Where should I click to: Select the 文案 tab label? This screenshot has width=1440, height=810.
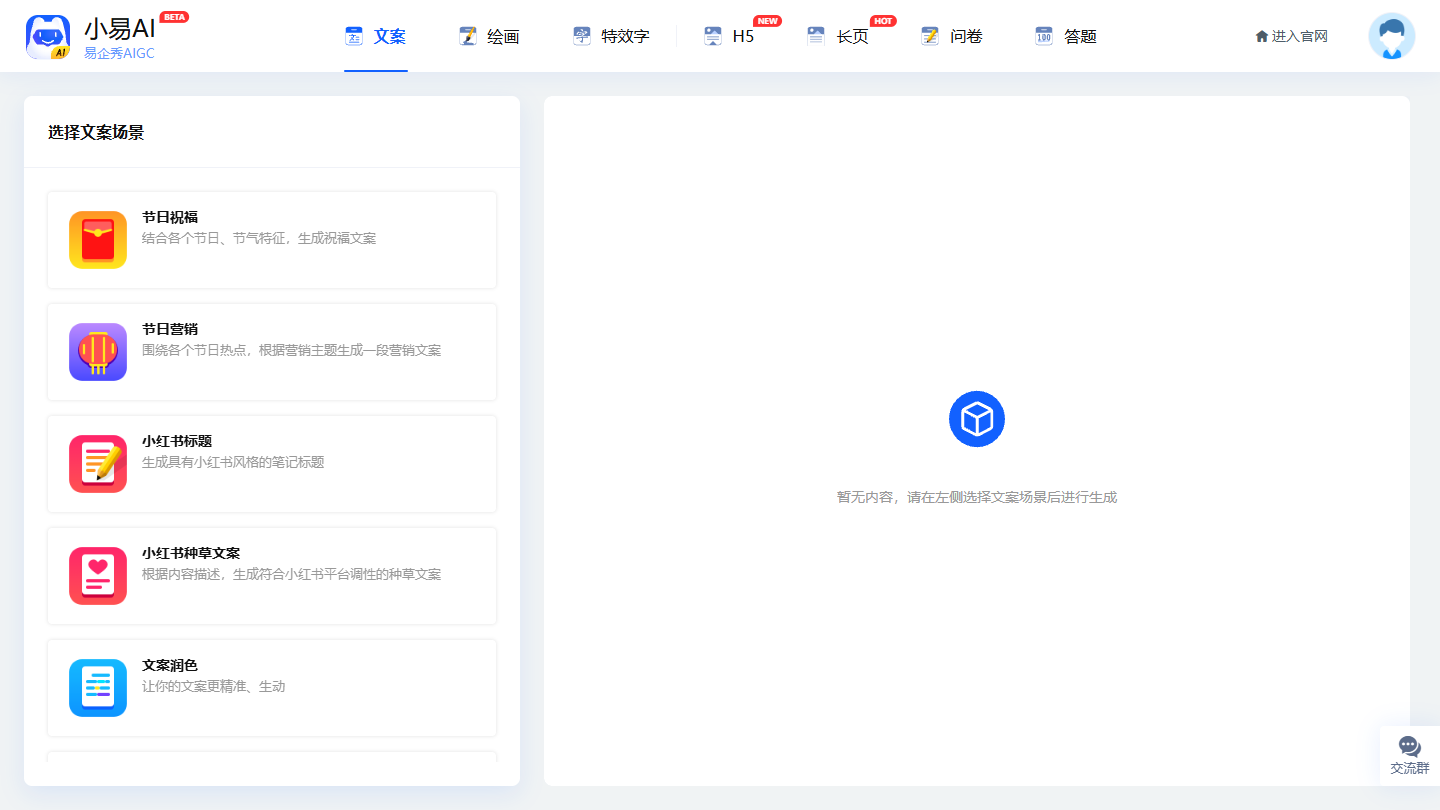click(x=390, y=37)
